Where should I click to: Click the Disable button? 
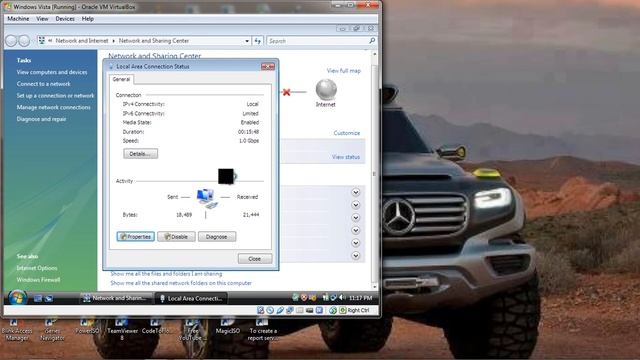pyautogui.click(x=176, y=237)
